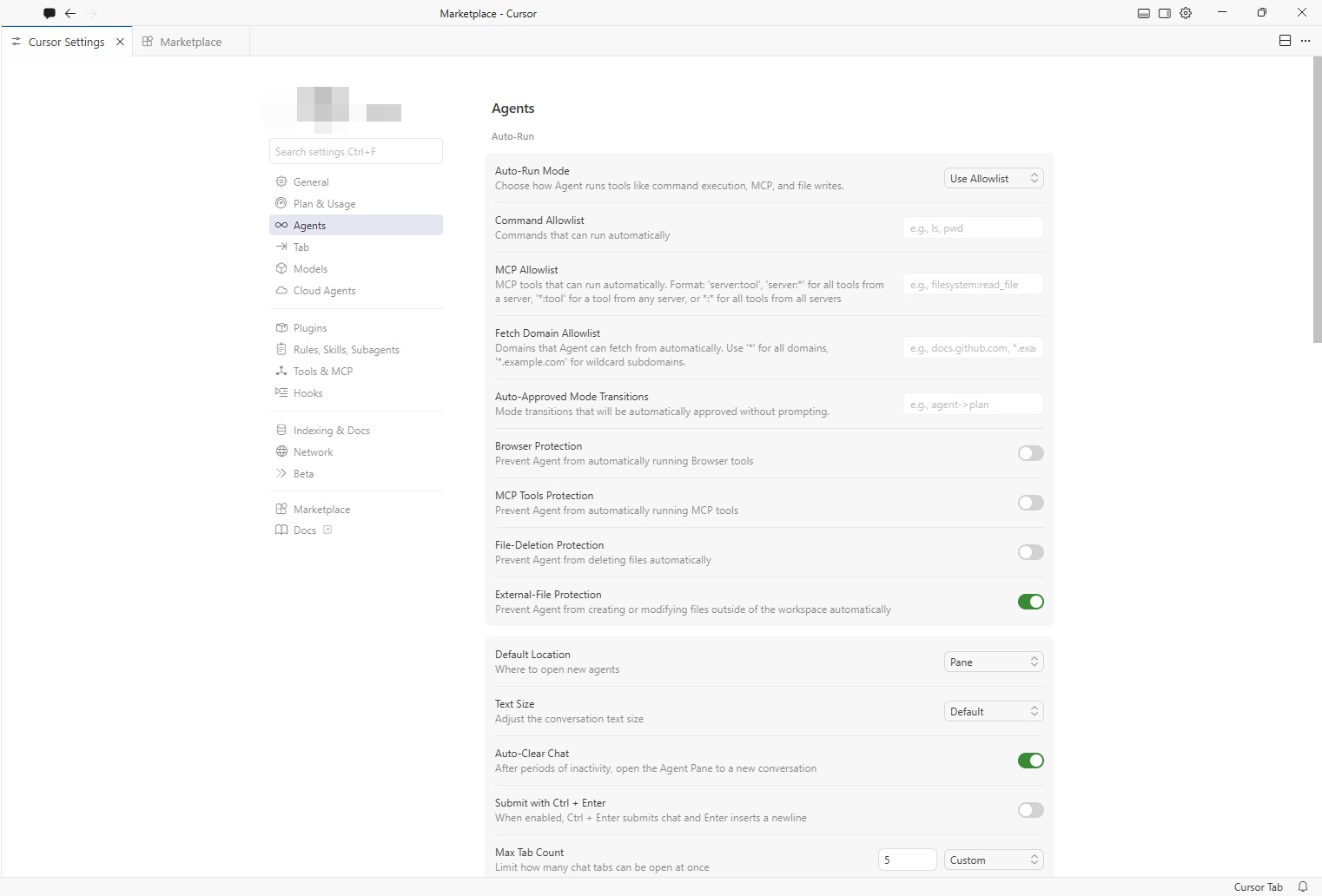The width and height of the screenshot is (1322, 896).
Task: Click the Max Tab Count number field
Action: [908, 860]
